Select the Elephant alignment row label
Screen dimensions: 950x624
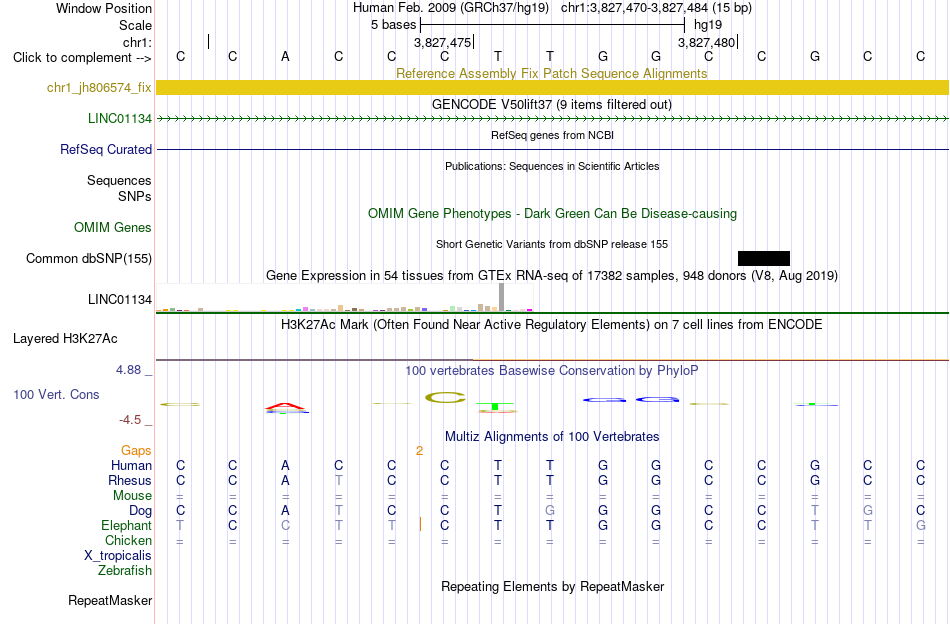(x=126, y=525)
